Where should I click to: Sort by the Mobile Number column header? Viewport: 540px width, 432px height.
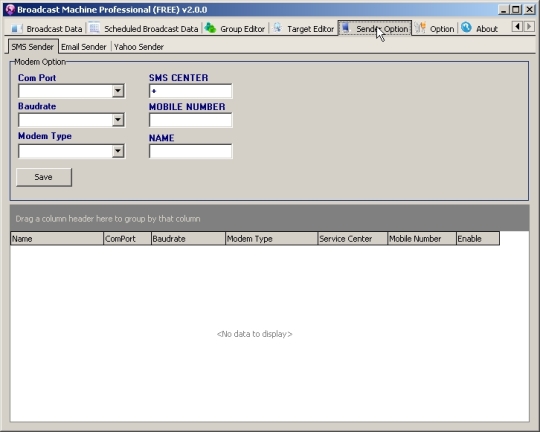(422, 238)
